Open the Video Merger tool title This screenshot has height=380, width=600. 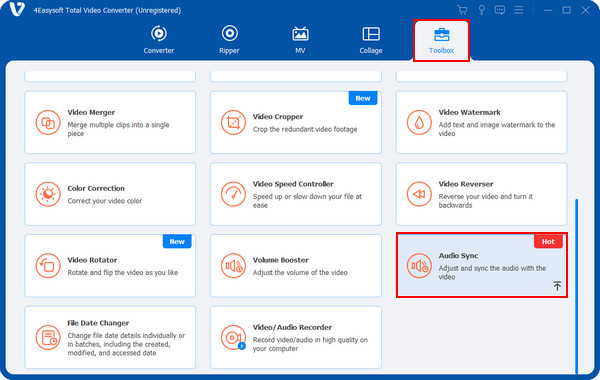click(x=91, y=113)
